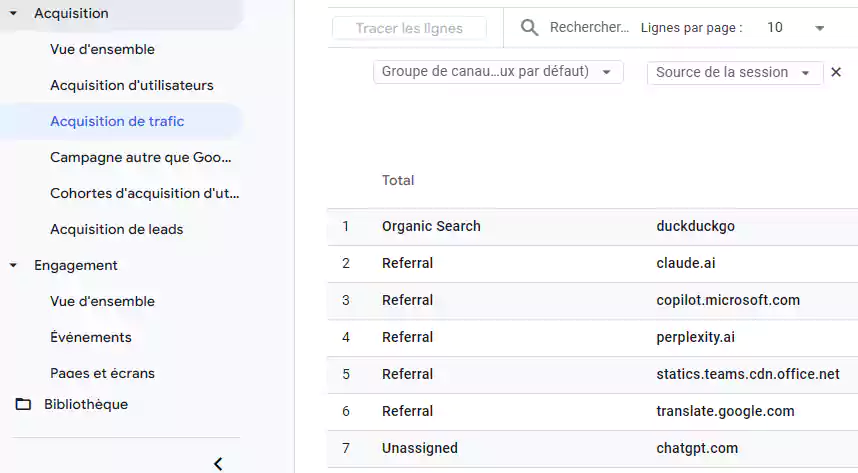Open Vue d'ensemble under Acquisition
The width and height of the screenshot is (858, 473).
pos(102,49)
